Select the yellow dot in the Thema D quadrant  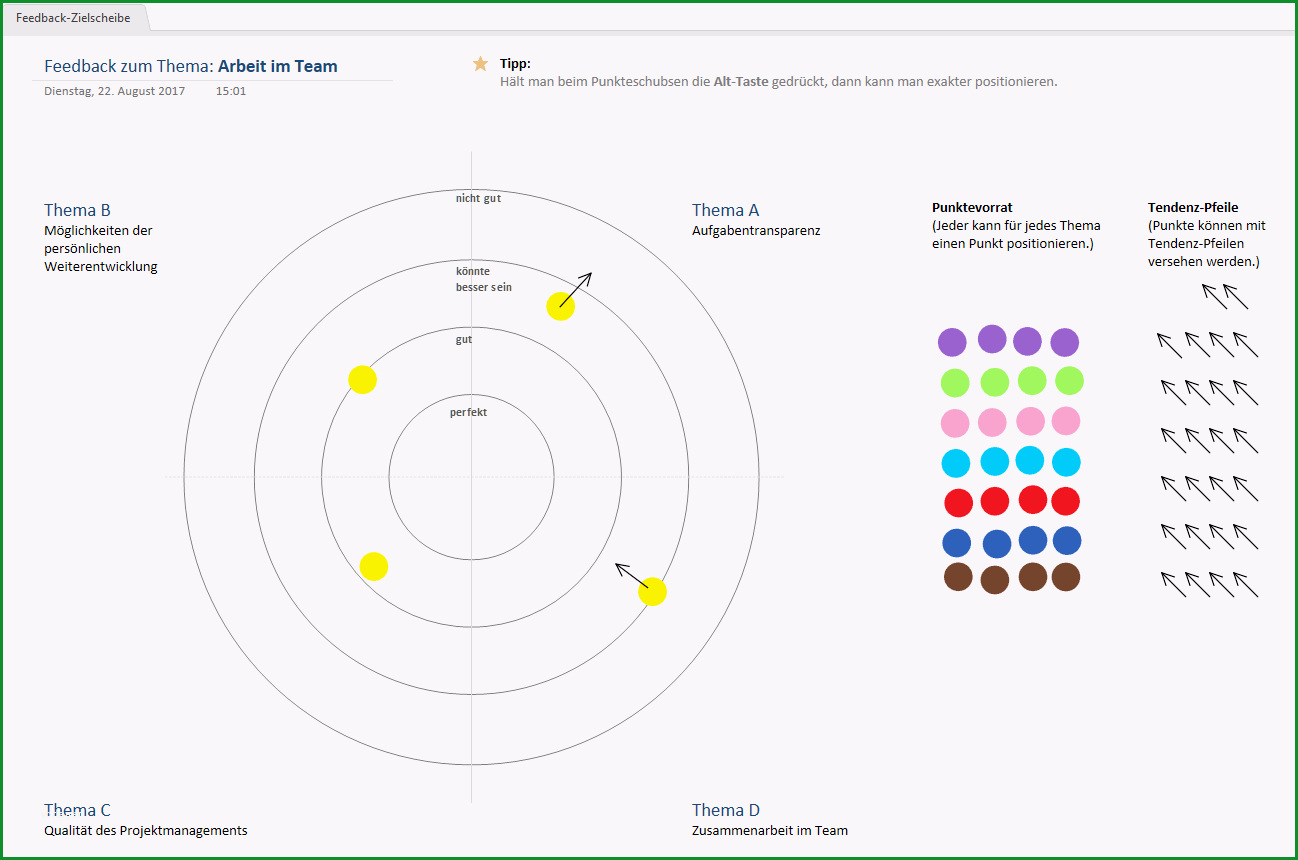(652, 592)
